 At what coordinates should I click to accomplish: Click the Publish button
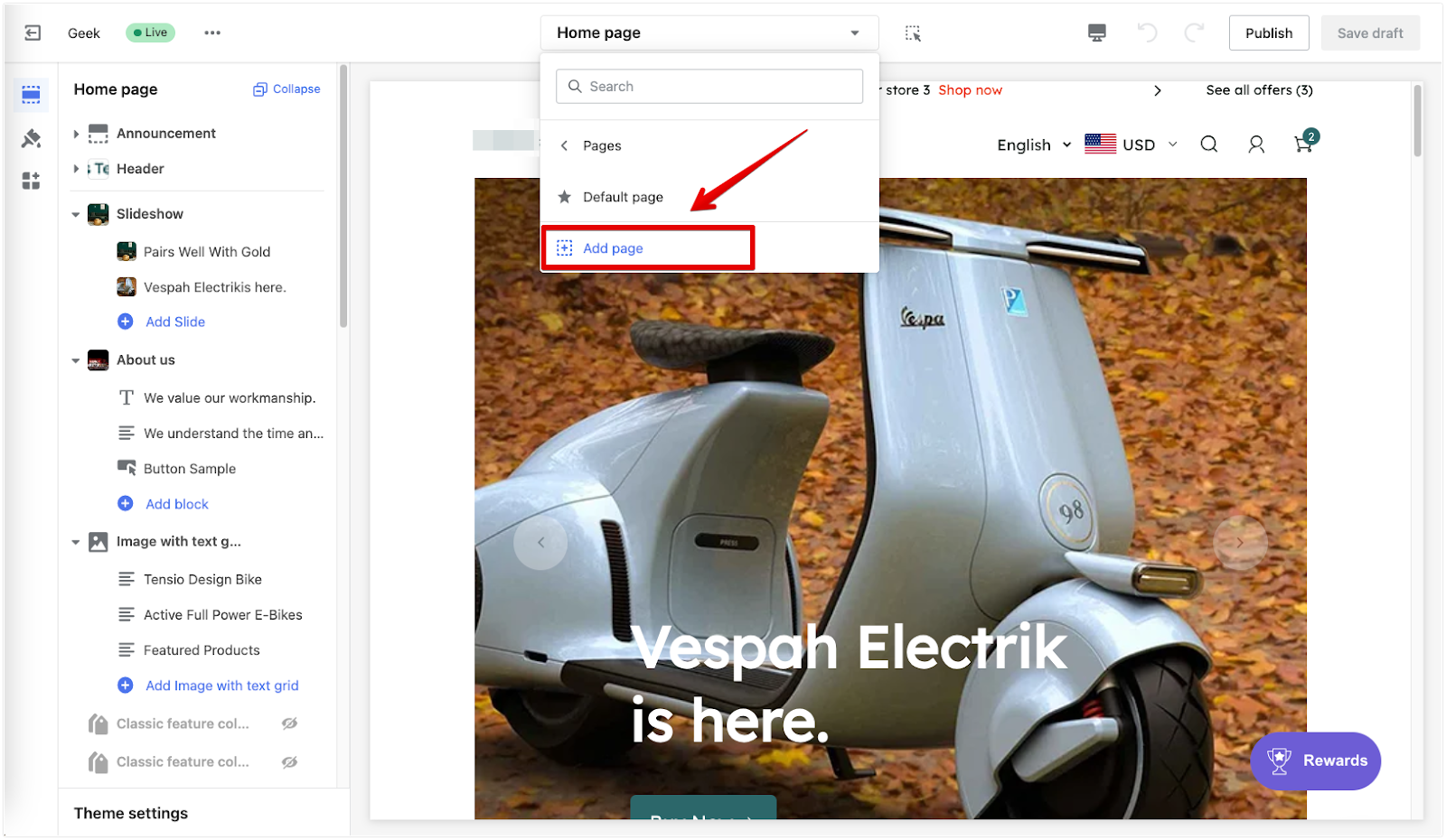(1269, 33)
